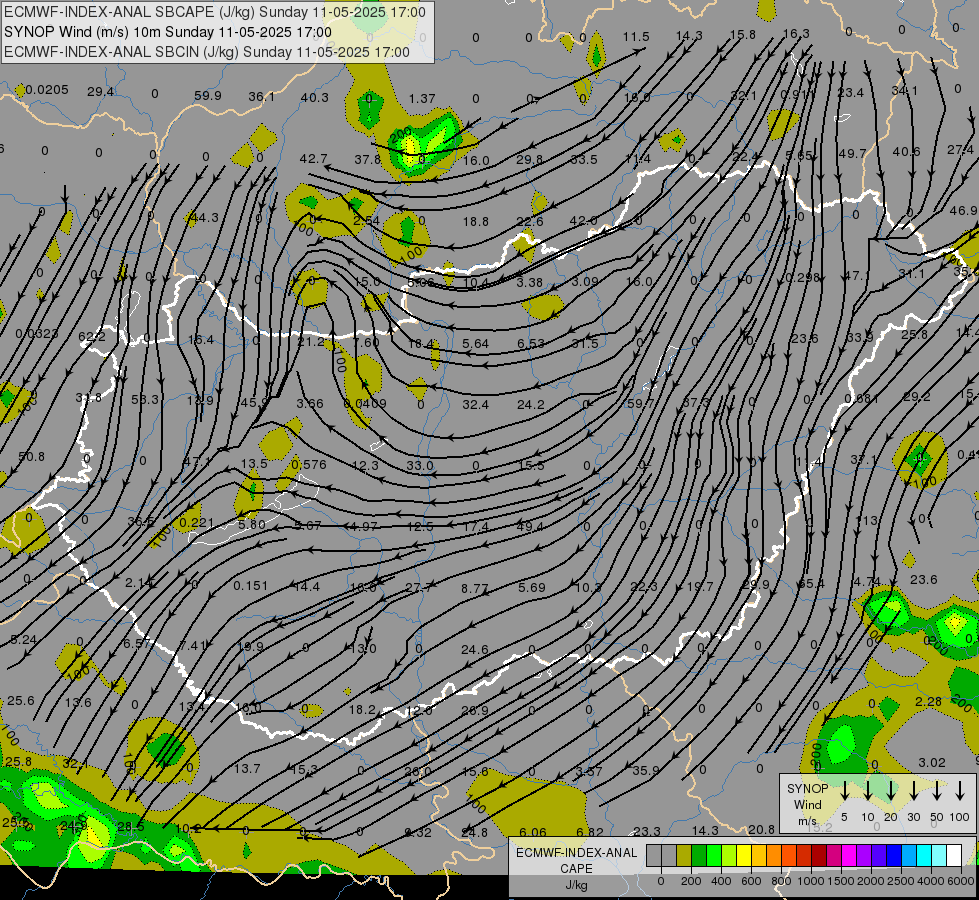The width and height of the screenshot is (979, 900).
Task: Click the map value 32.4
Action: [476, 405]
